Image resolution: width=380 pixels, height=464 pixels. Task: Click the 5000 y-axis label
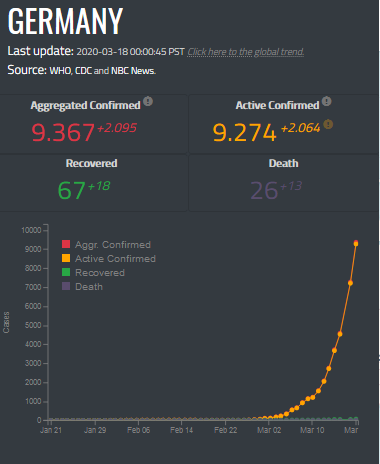point(33,325)
